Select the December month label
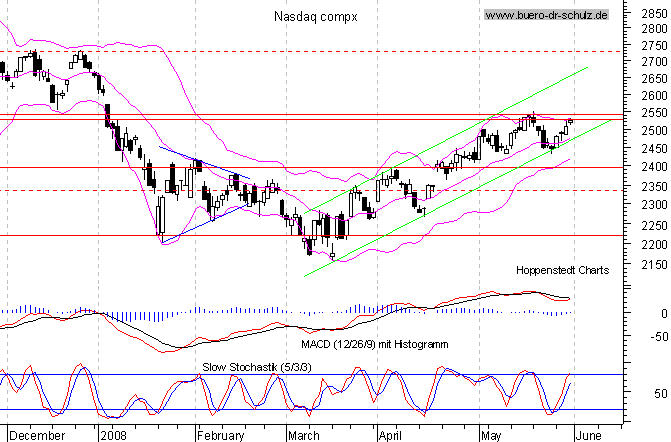 click(x=37, y=436)
